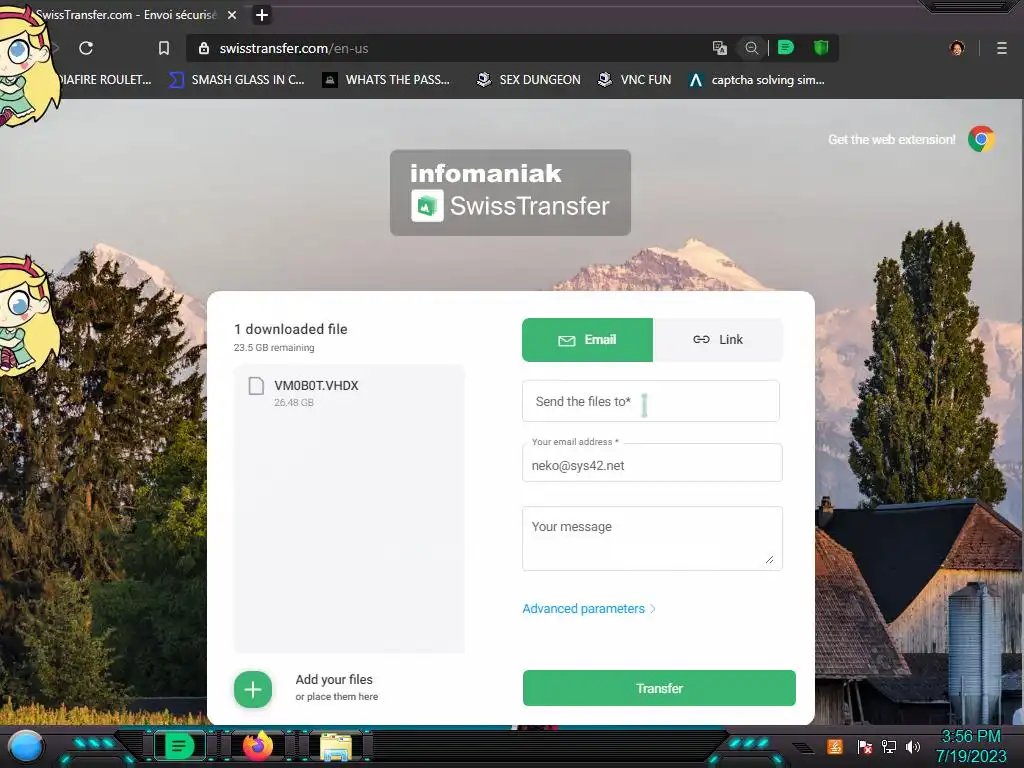Screen dimensions: 1024x768
Task: Open the captcha solving sim... bookmark
Action: 758,80
